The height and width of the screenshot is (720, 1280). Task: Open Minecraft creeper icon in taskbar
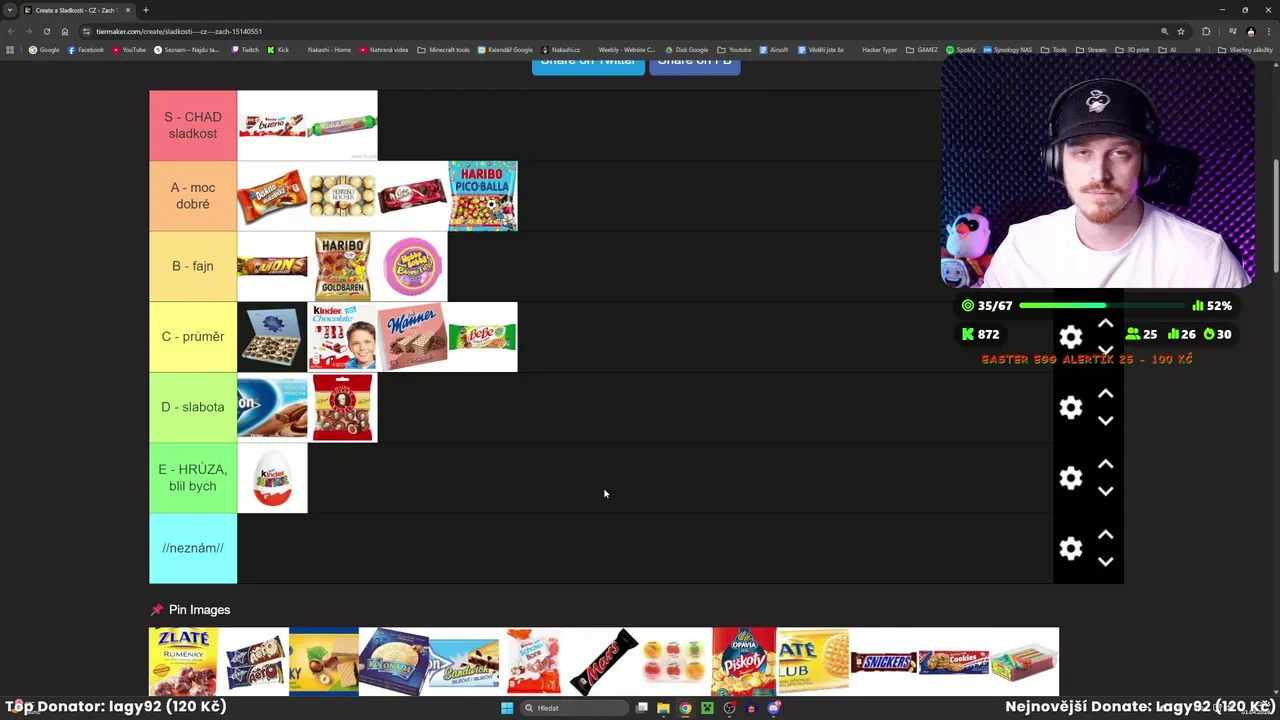[x=707, y=708]
